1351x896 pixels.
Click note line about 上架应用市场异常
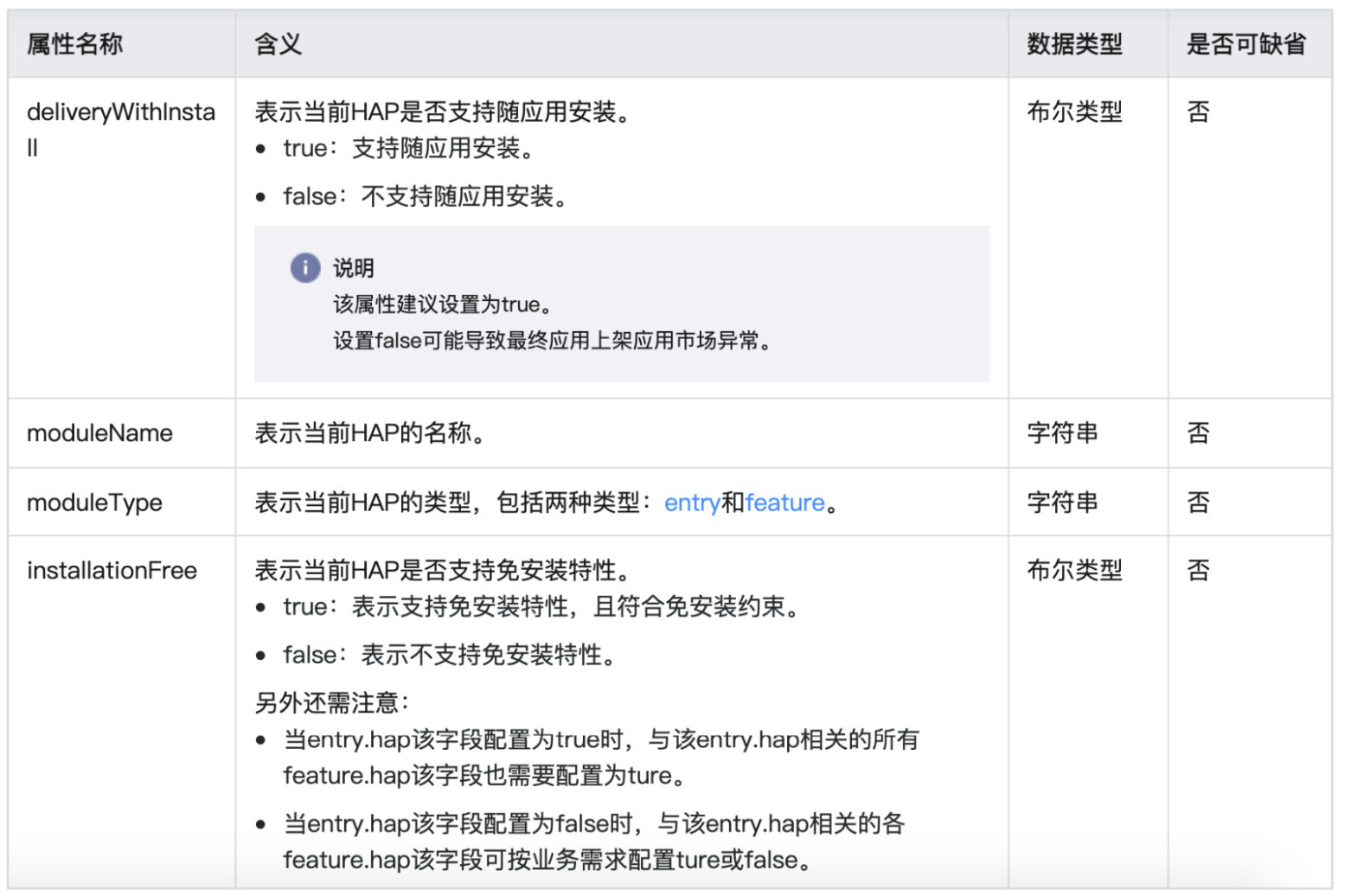(552, 341)
